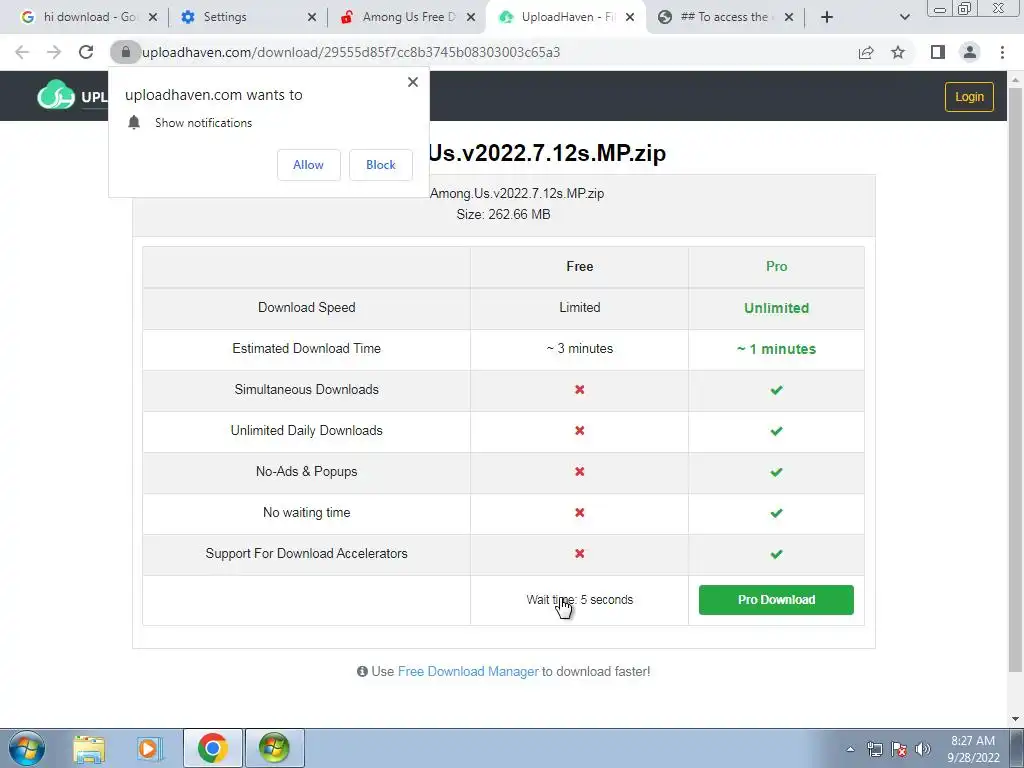
Task: Click 'Size: 262.66 MB' text
Action: (x=503, y=214)
